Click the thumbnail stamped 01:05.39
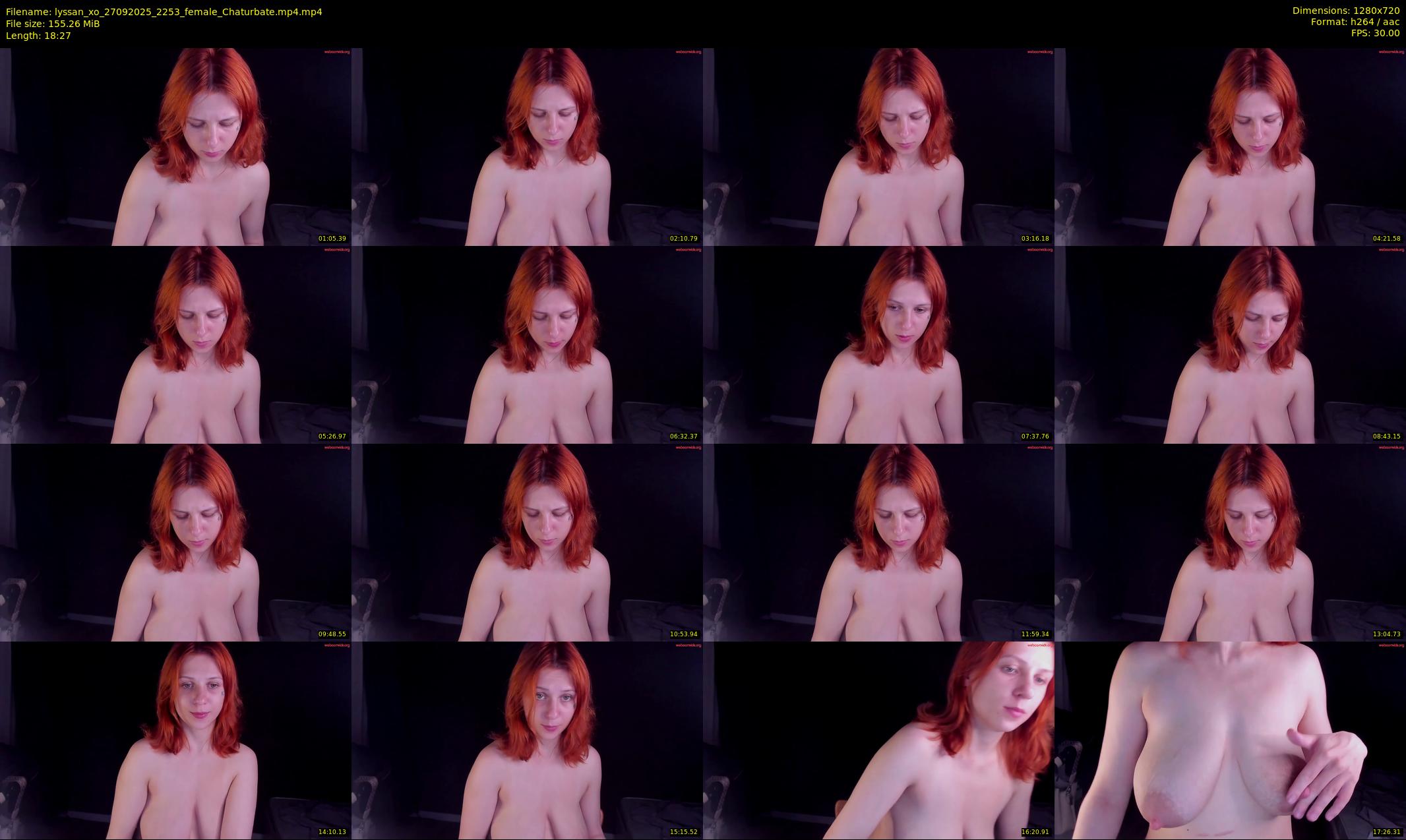This screenshot has width=1406, height=840. tap(175, 146)
